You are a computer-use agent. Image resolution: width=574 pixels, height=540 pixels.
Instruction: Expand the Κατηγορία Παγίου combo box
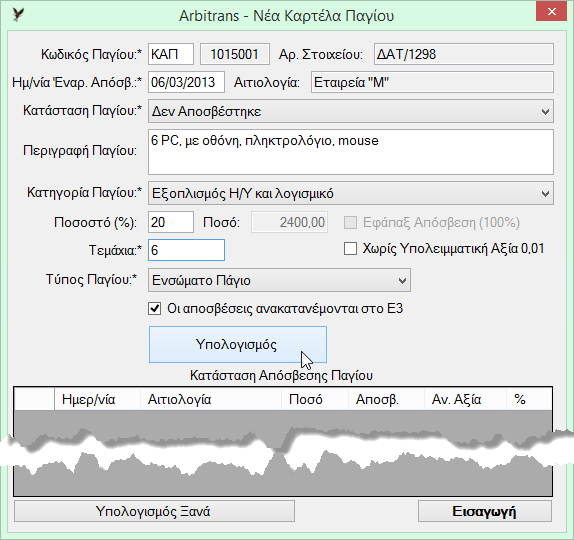351,193
